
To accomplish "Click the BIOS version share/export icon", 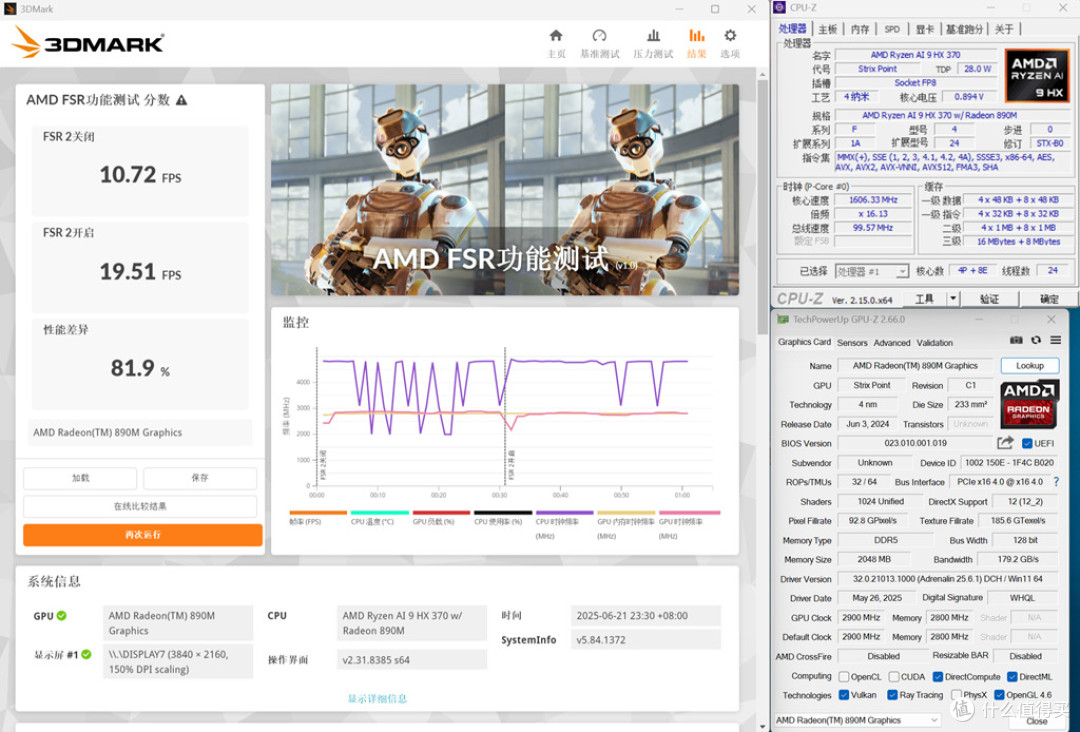I will click(x=1005, y=443).
